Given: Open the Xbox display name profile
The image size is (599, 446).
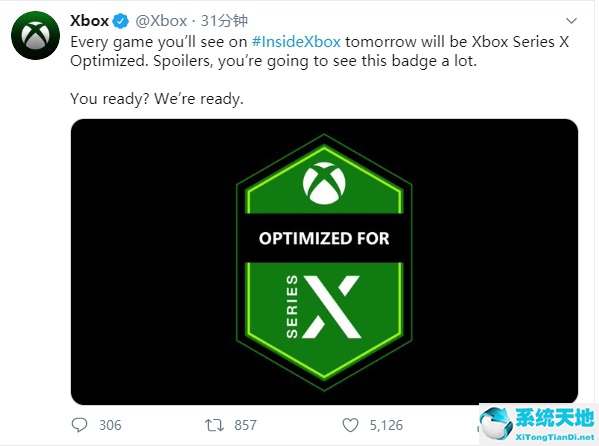Looking at the screenshot, I should click(x=89, y=21).
